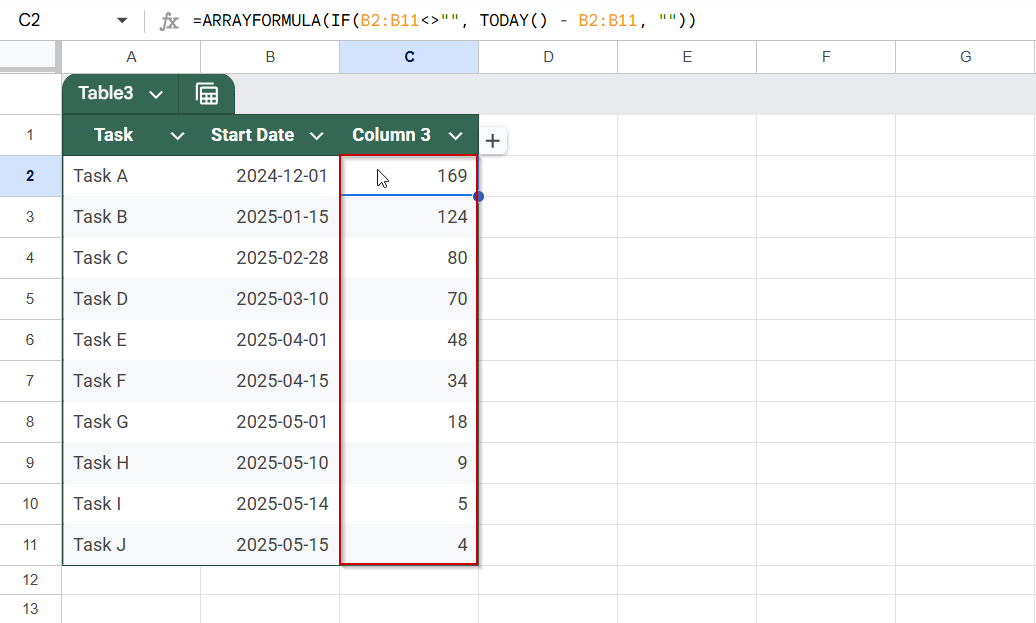Select cell Task A
This screenshot has height=623, width=1036.
(x=131, y=176)
